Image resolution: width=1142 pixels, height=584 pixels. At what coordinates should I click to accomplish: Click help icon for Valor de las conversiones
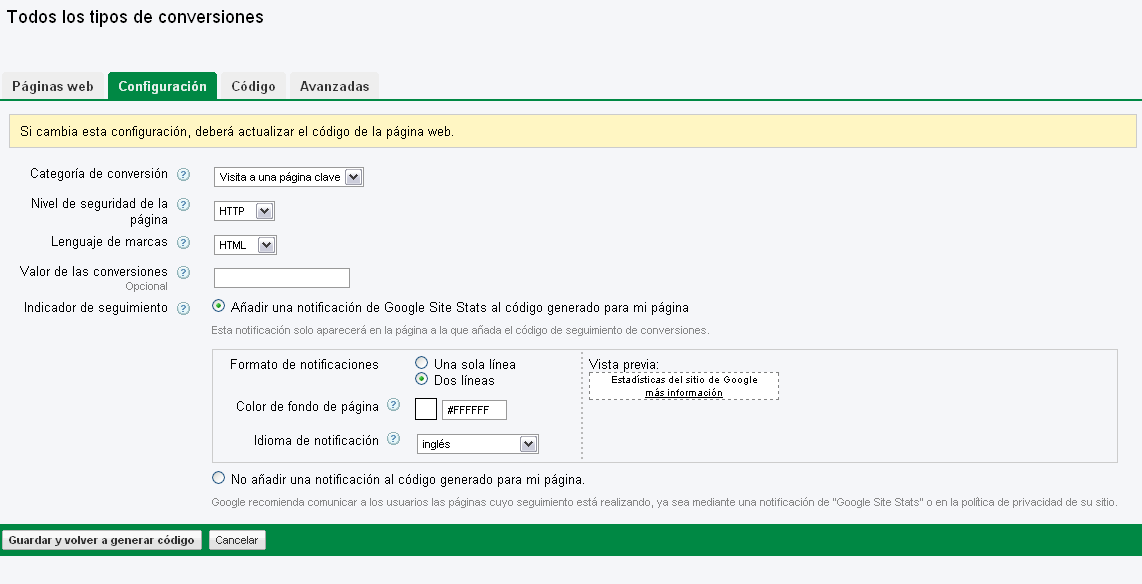coord(183,273)
